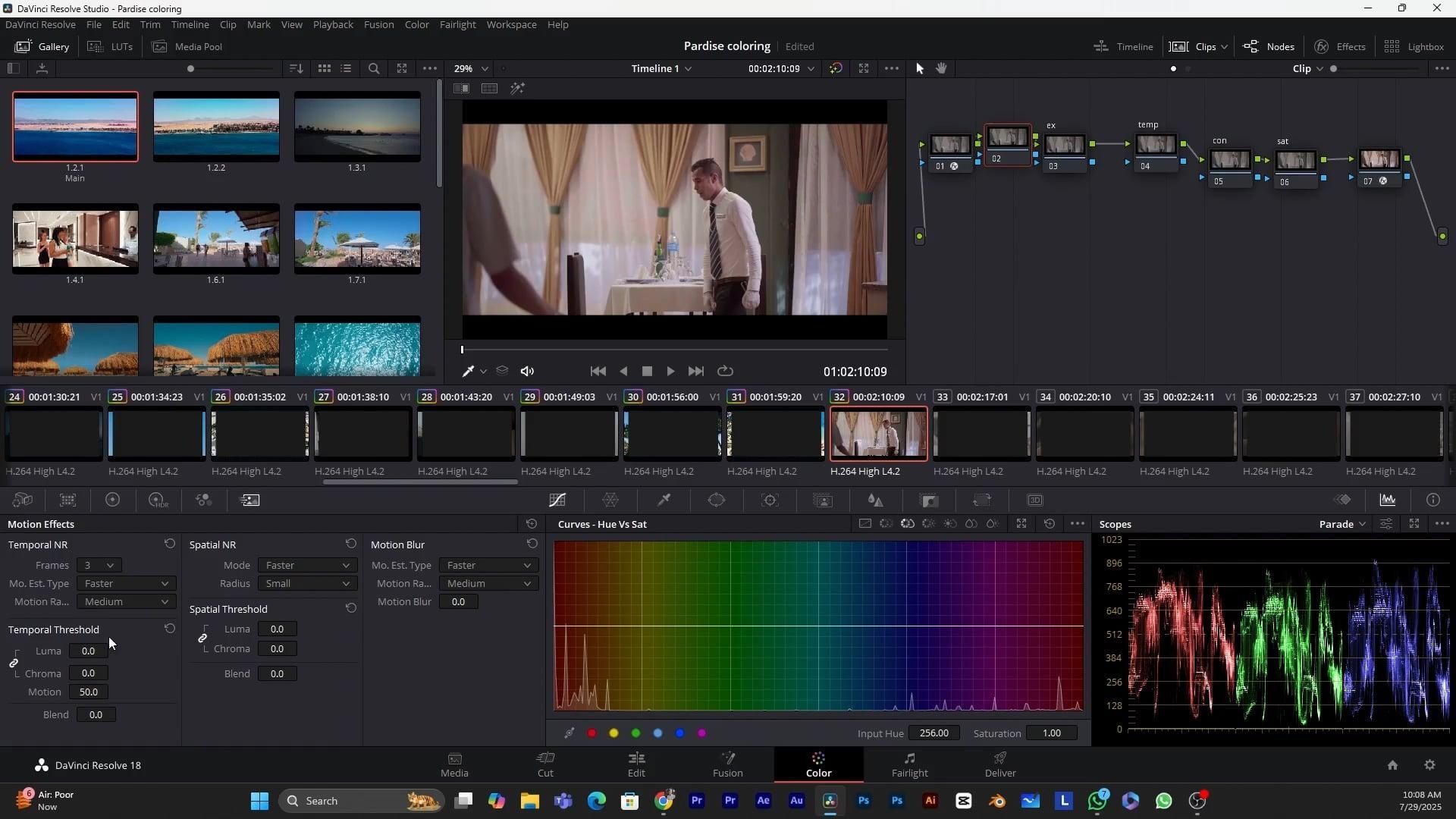Toggle the Media Pool panel
Screen dimensions: 1456x819
(x=187, y=46)
